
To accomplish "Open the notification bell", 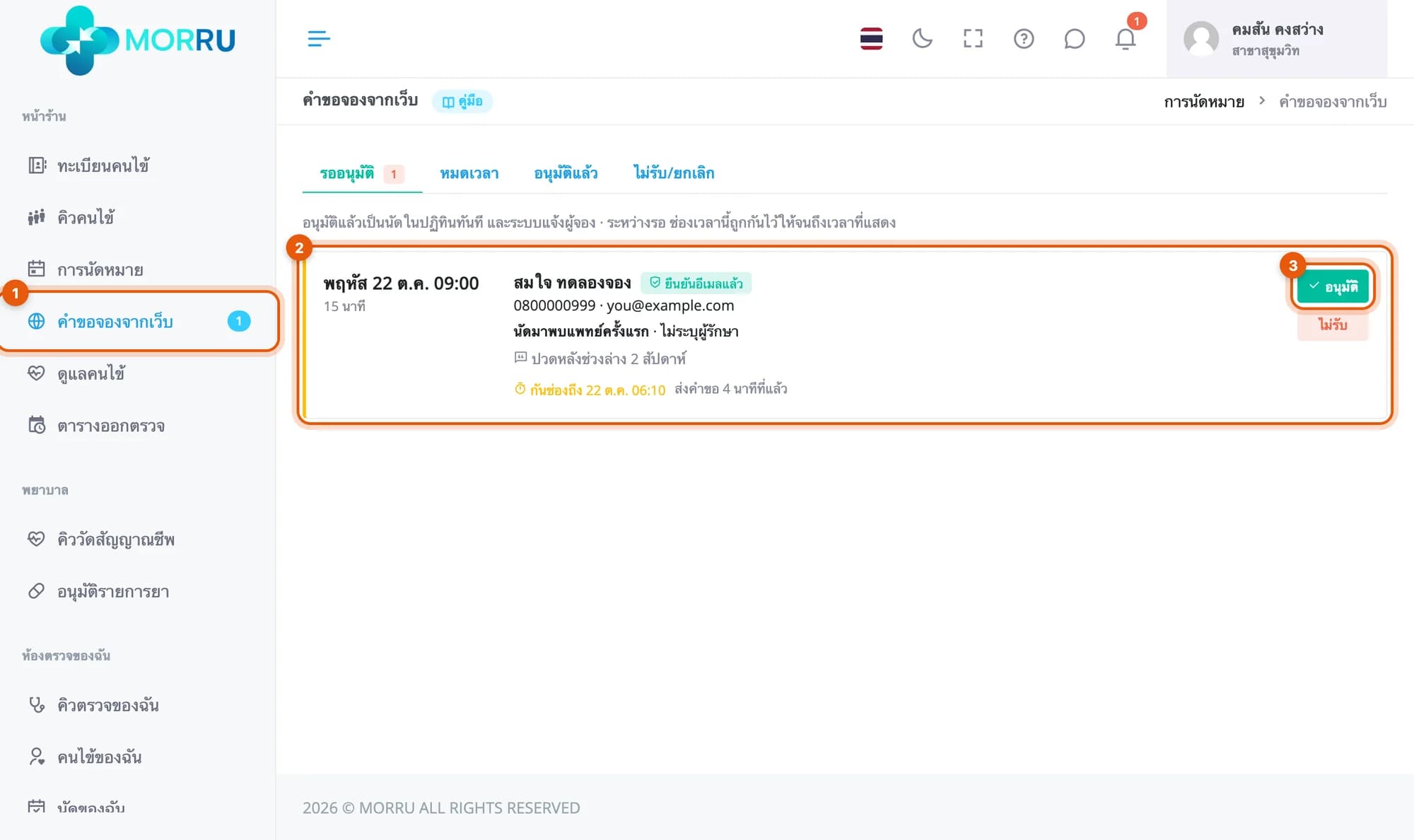I will (x=1126, y=39).
